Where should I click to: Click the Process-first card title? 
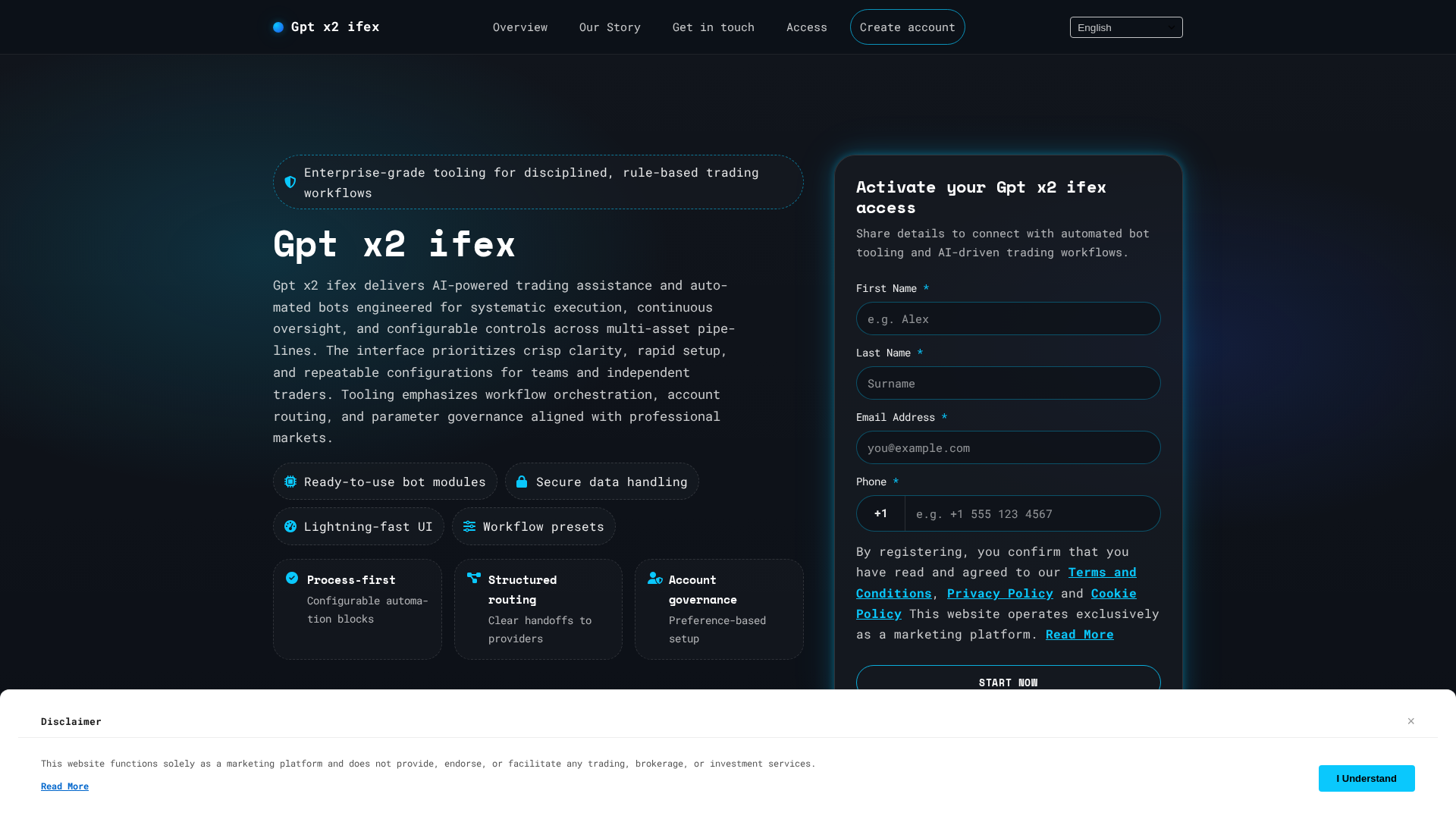pos(351,579)
